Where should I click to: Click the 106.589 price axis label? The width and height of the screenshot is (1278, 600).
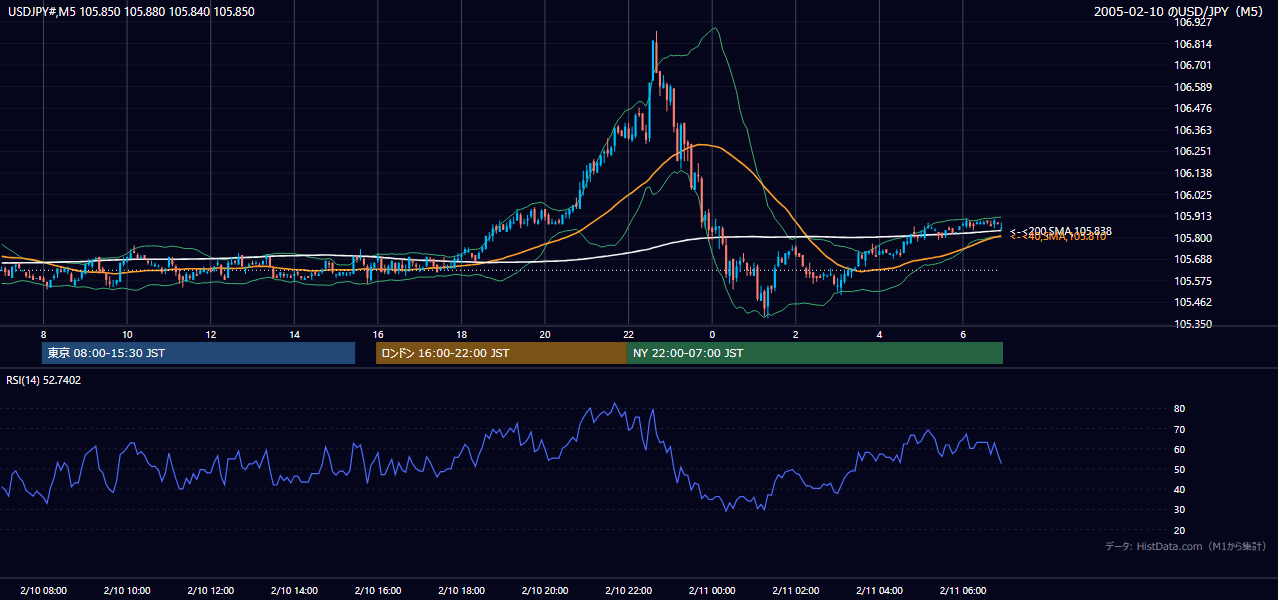(1193, 87)
